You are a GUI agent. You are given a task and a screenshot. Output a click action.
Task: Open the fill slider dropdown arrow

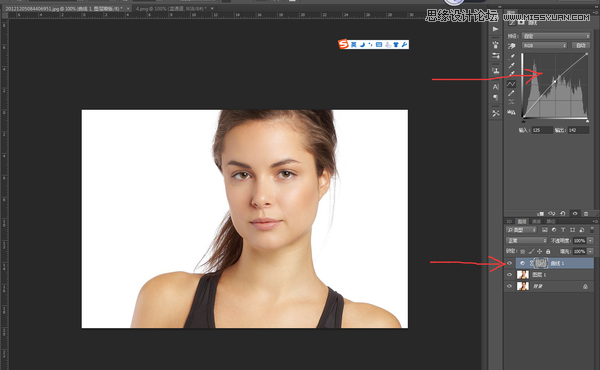590,251
